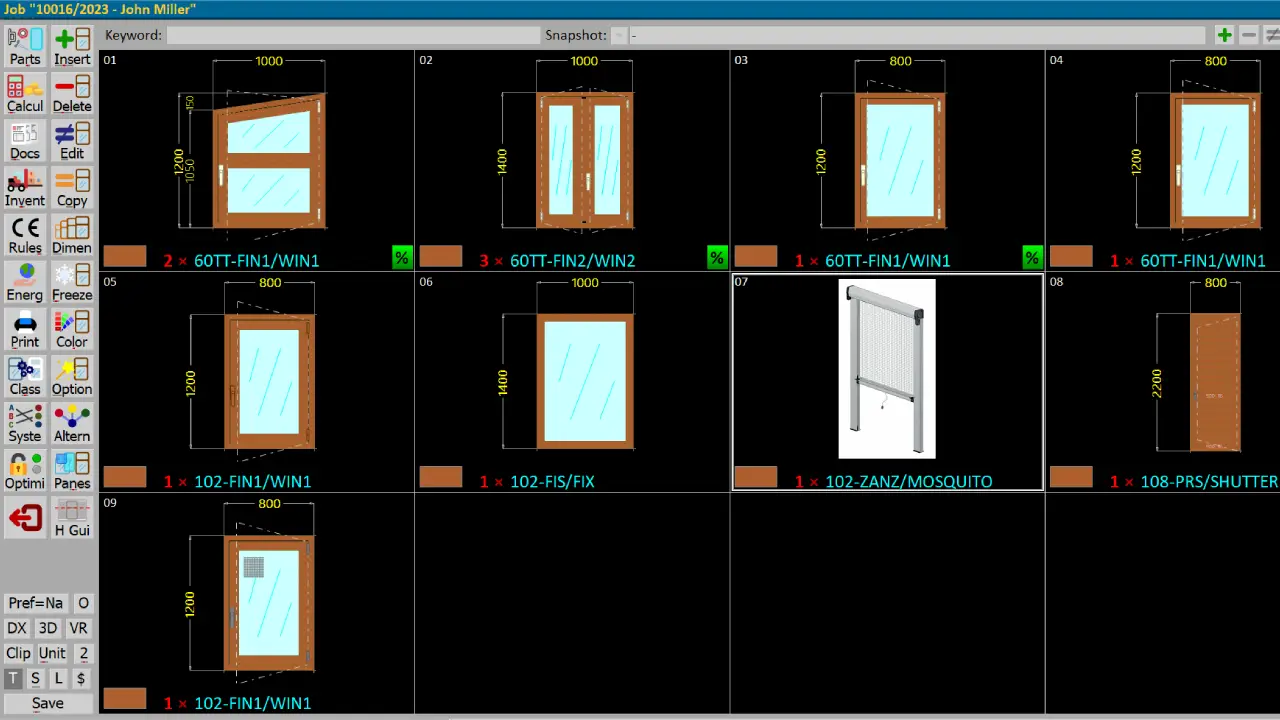Click the Pref=Na preference selector
The width and height of the screenshot is (1280, 720).
[x=35, y=603]
